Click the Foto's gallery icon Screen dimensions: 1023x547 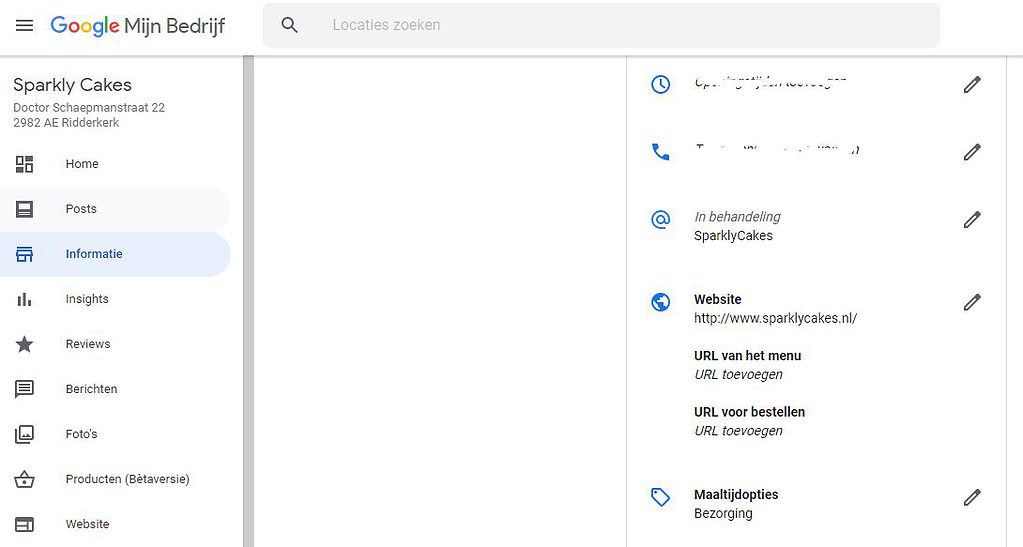coord(24,434)
